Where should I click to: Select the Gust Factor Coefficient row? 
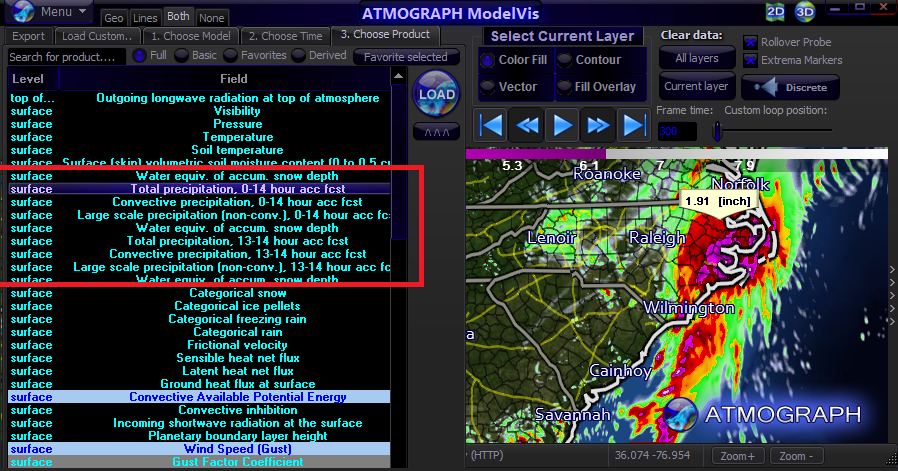tap(199, 462)
